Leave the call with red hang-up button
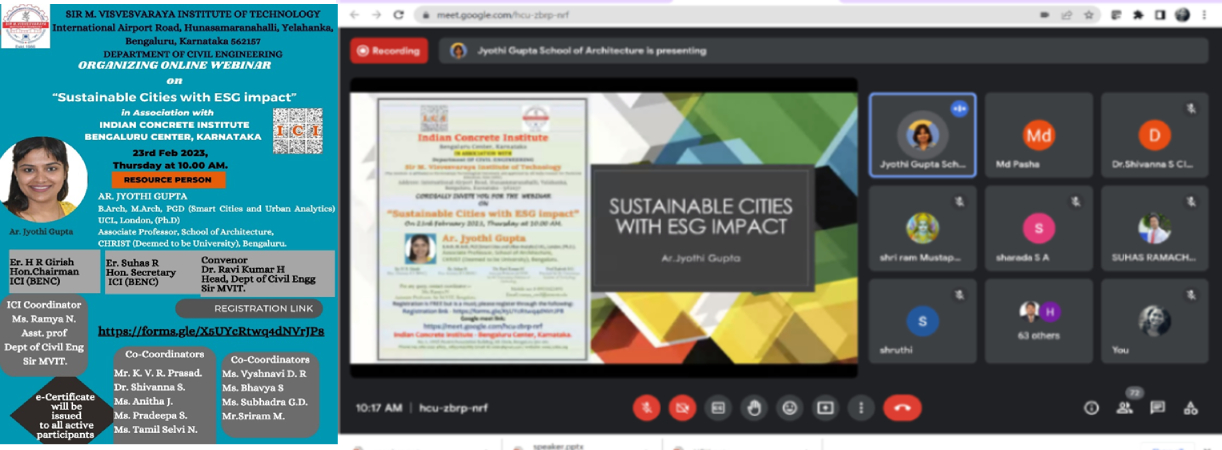 (902, 407)
